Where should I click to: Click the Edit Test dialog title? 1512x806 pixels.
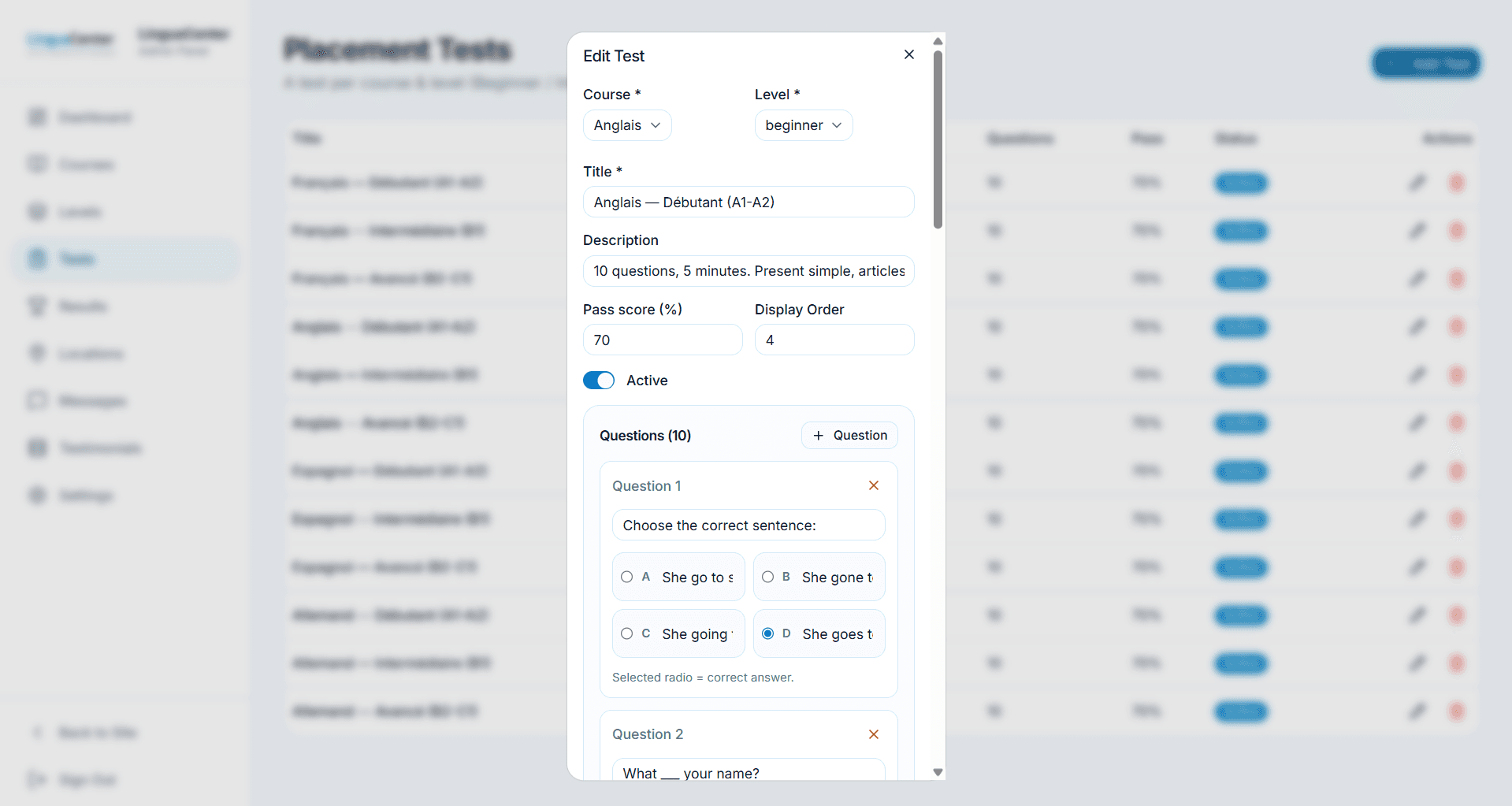point(614,56)
